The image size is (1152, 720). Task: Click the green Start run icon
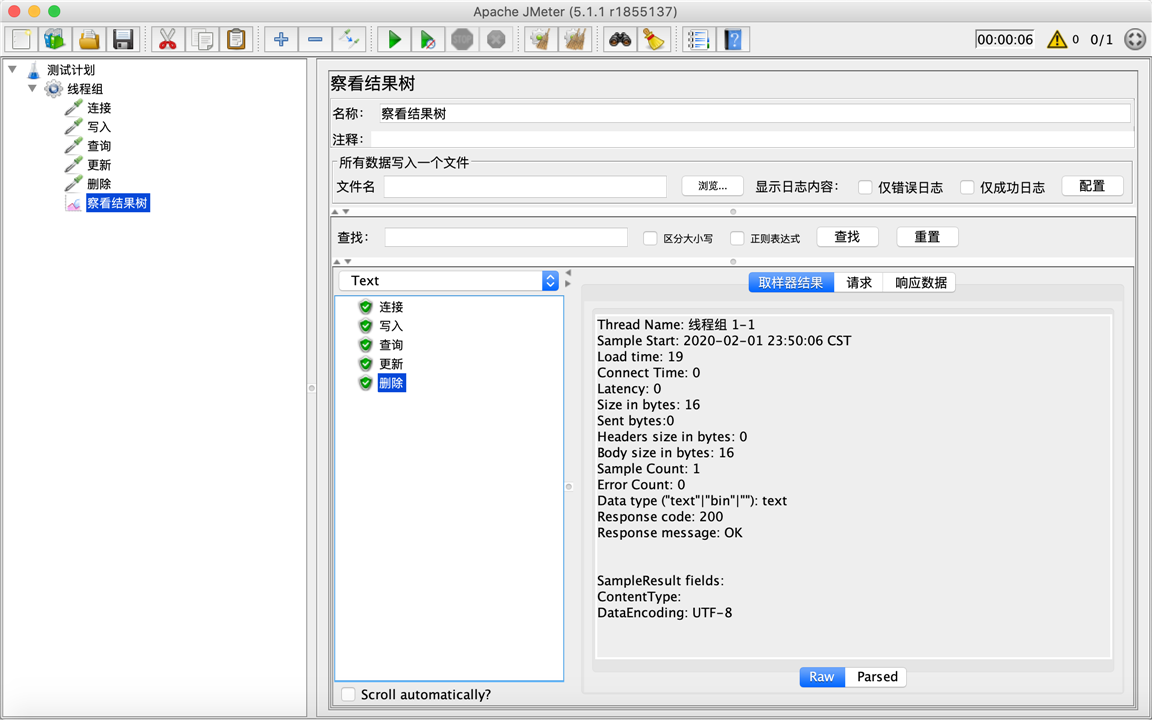point(394,39)
